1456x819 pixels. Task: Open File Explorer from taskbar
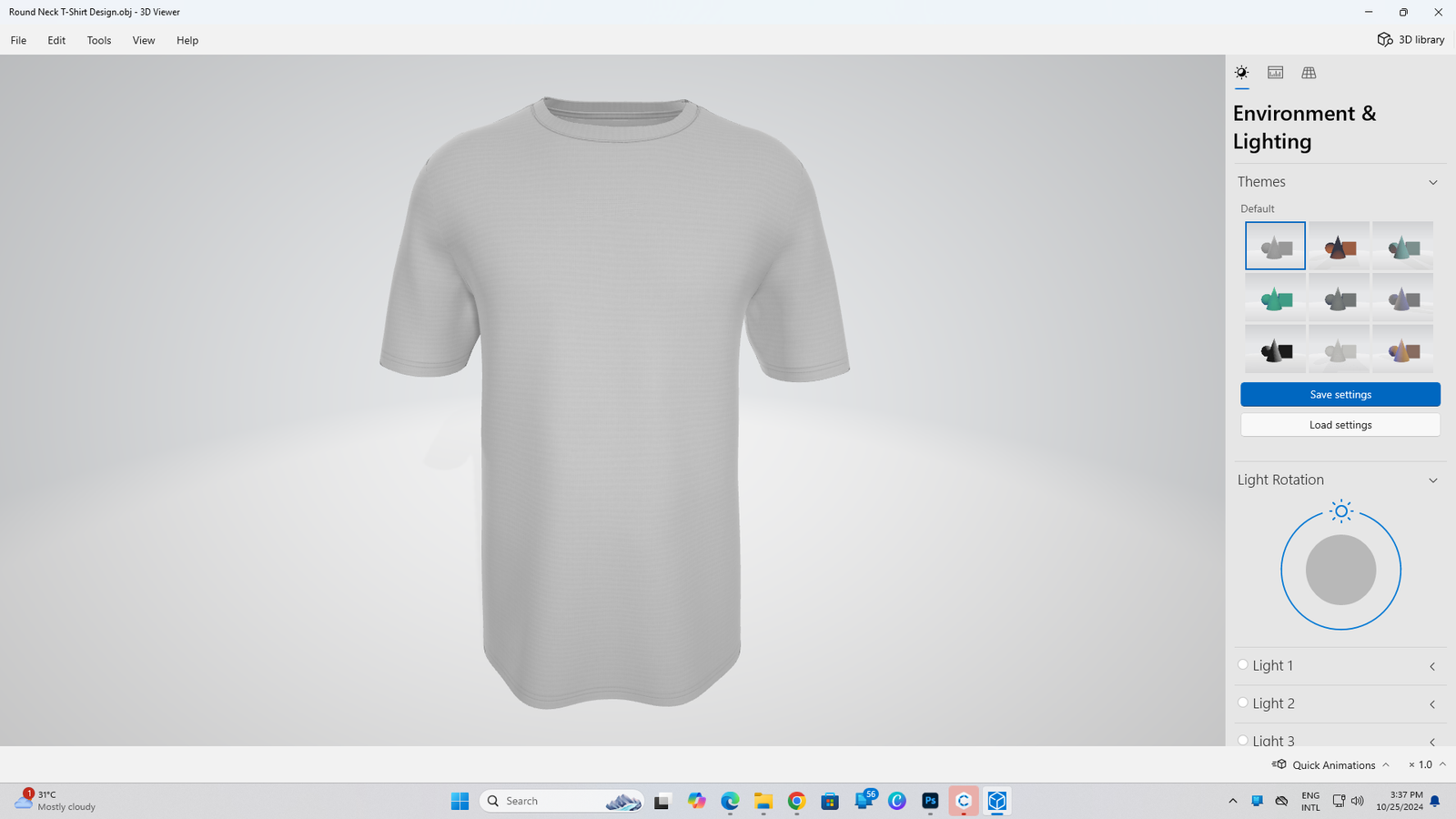pyautogui.click(x=763, y=801)
